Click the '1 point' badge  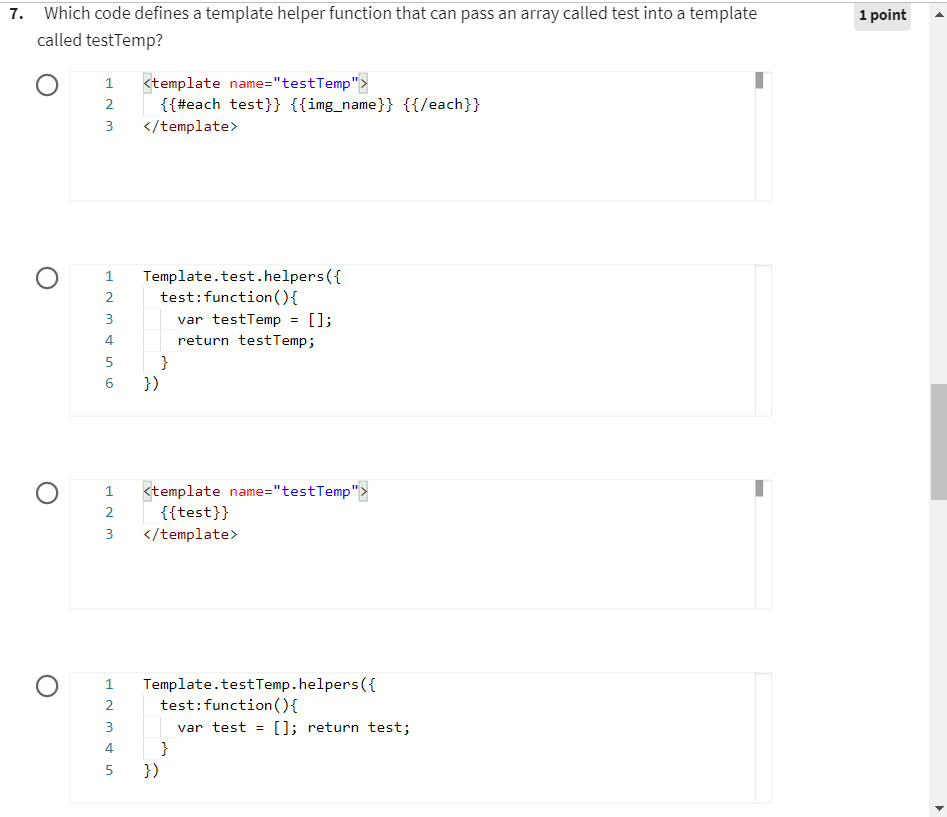(881, 16)
